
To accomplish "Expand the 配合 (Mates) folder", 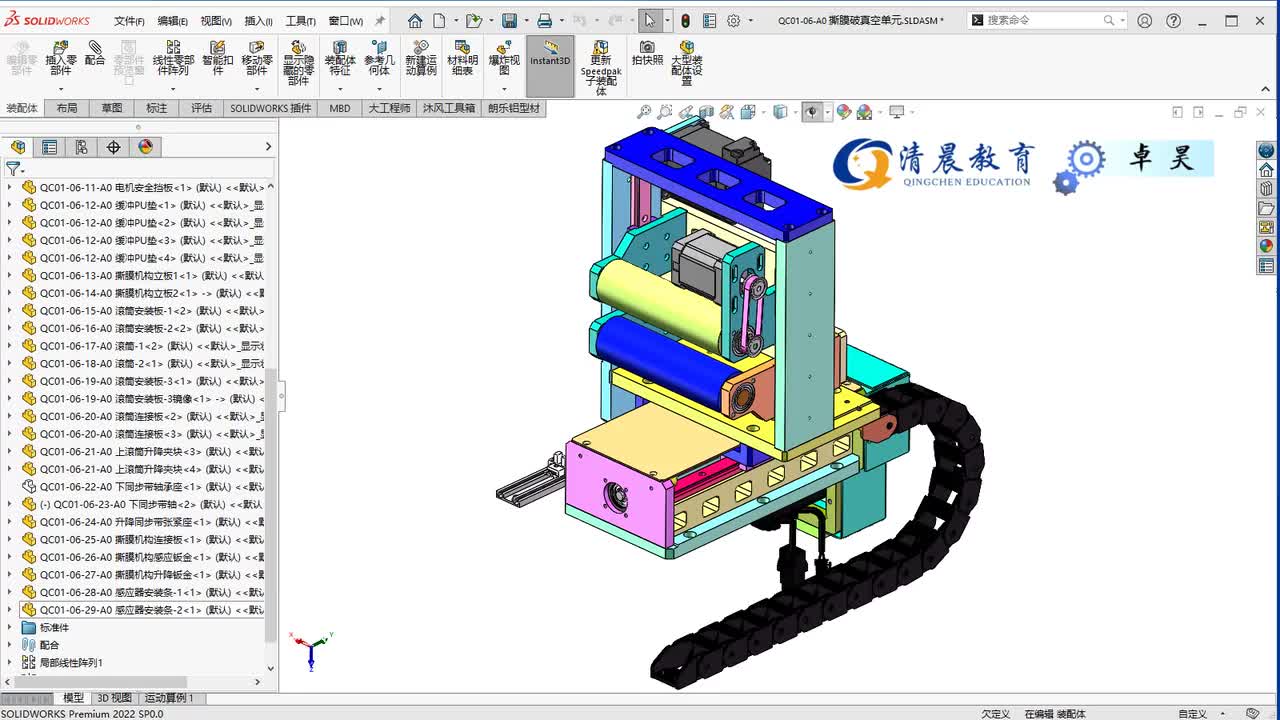I will tap(9, 645).
